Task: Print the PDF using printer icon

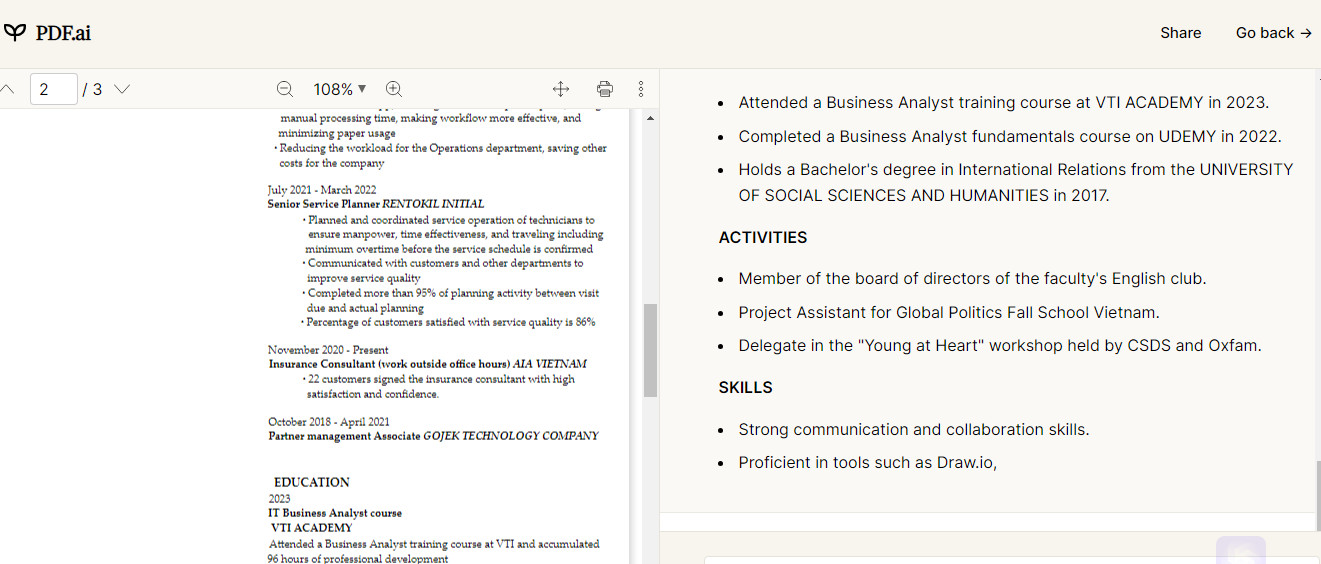Action: [605, 89]
